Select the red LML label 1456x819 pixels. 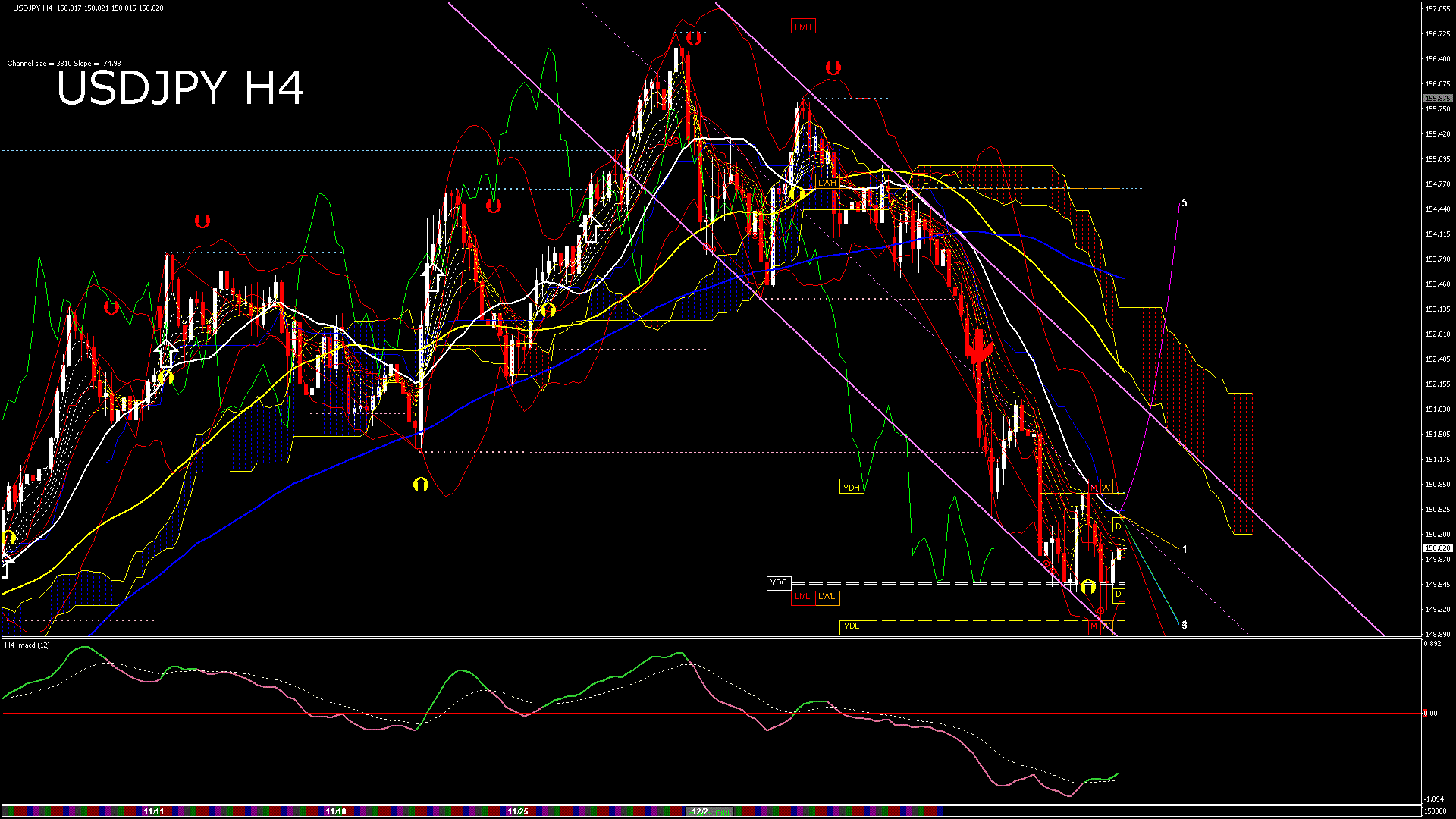pos(802,597)
